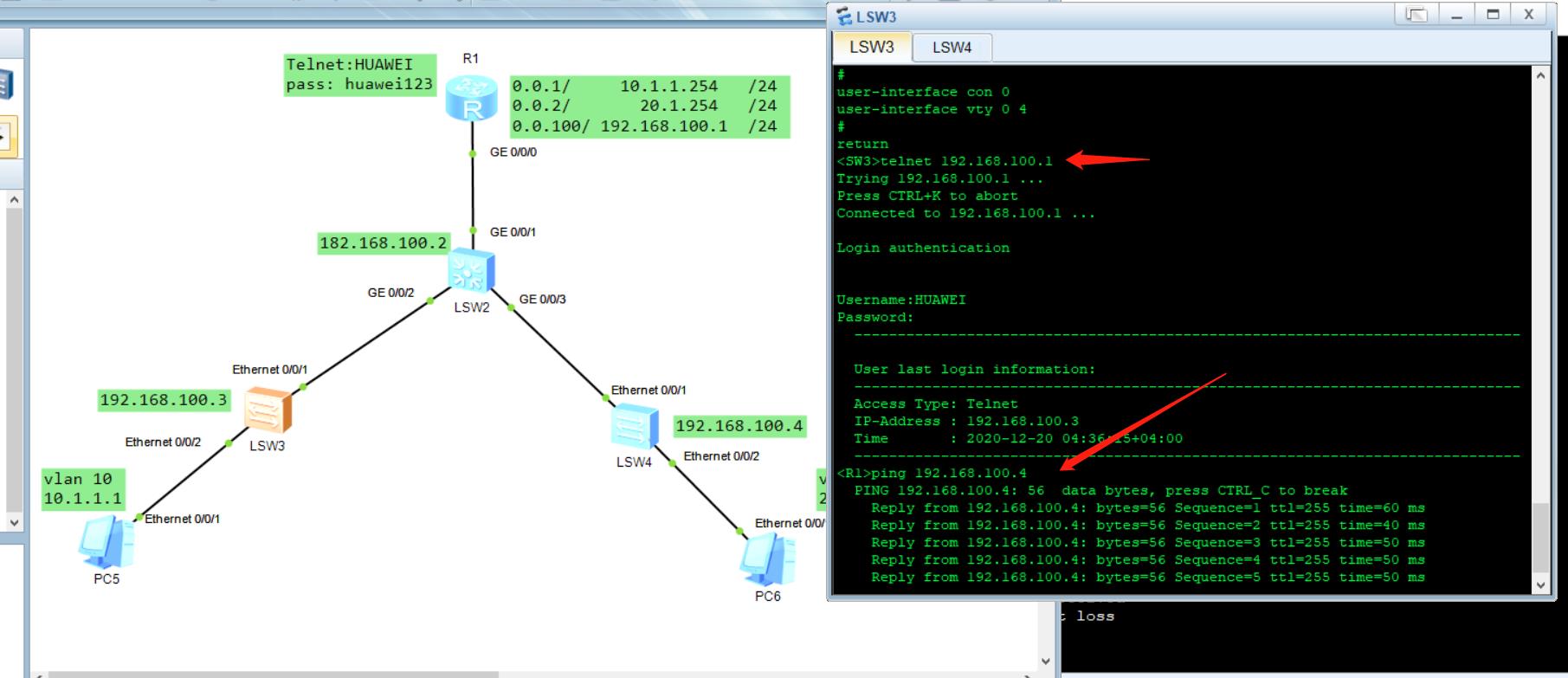Click the 192.168.100.3 label beside LSW3

tap(164, 399)
